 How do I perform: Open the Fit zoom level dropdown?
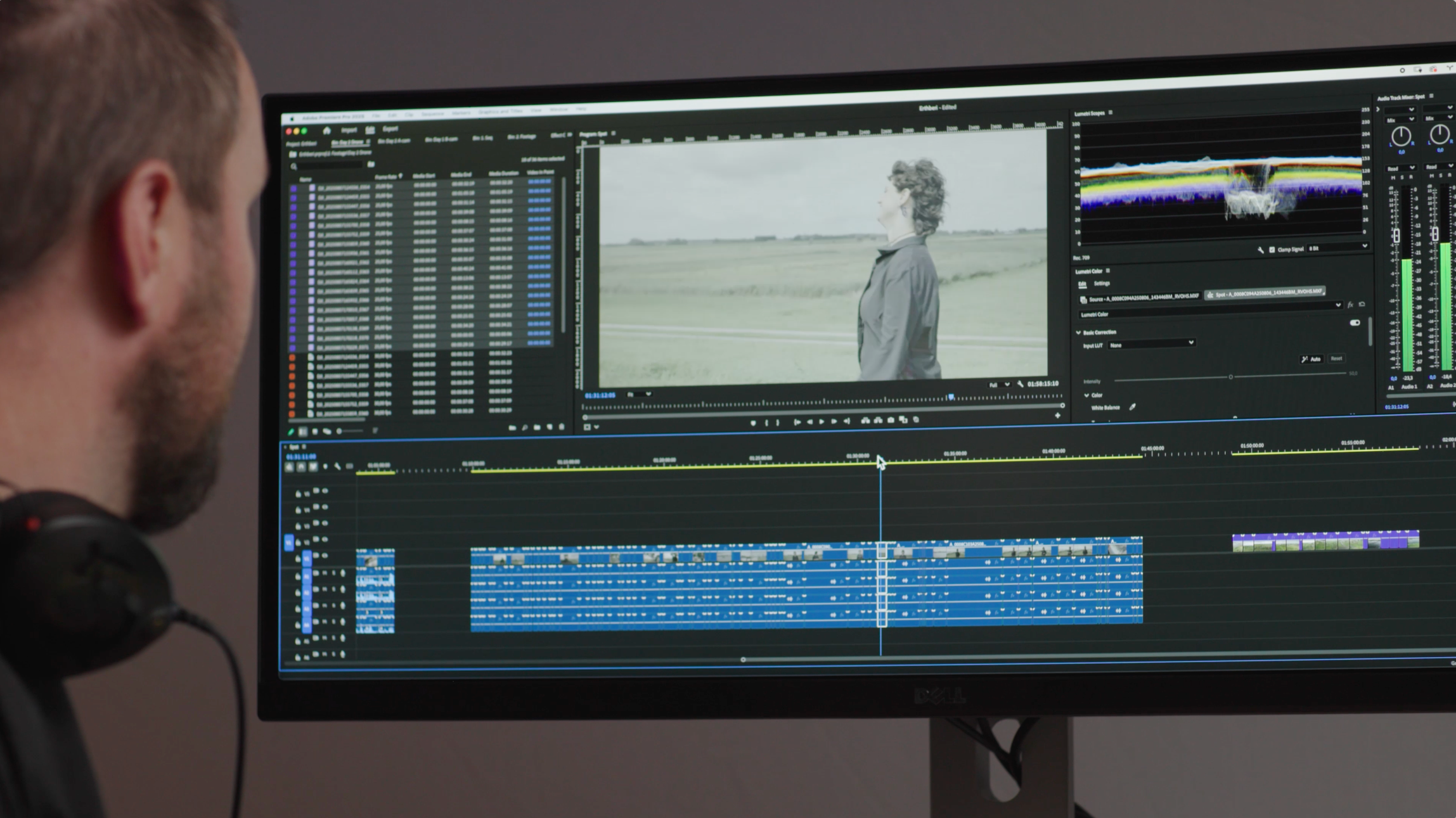pyautogui.click(x=639, y=394)
